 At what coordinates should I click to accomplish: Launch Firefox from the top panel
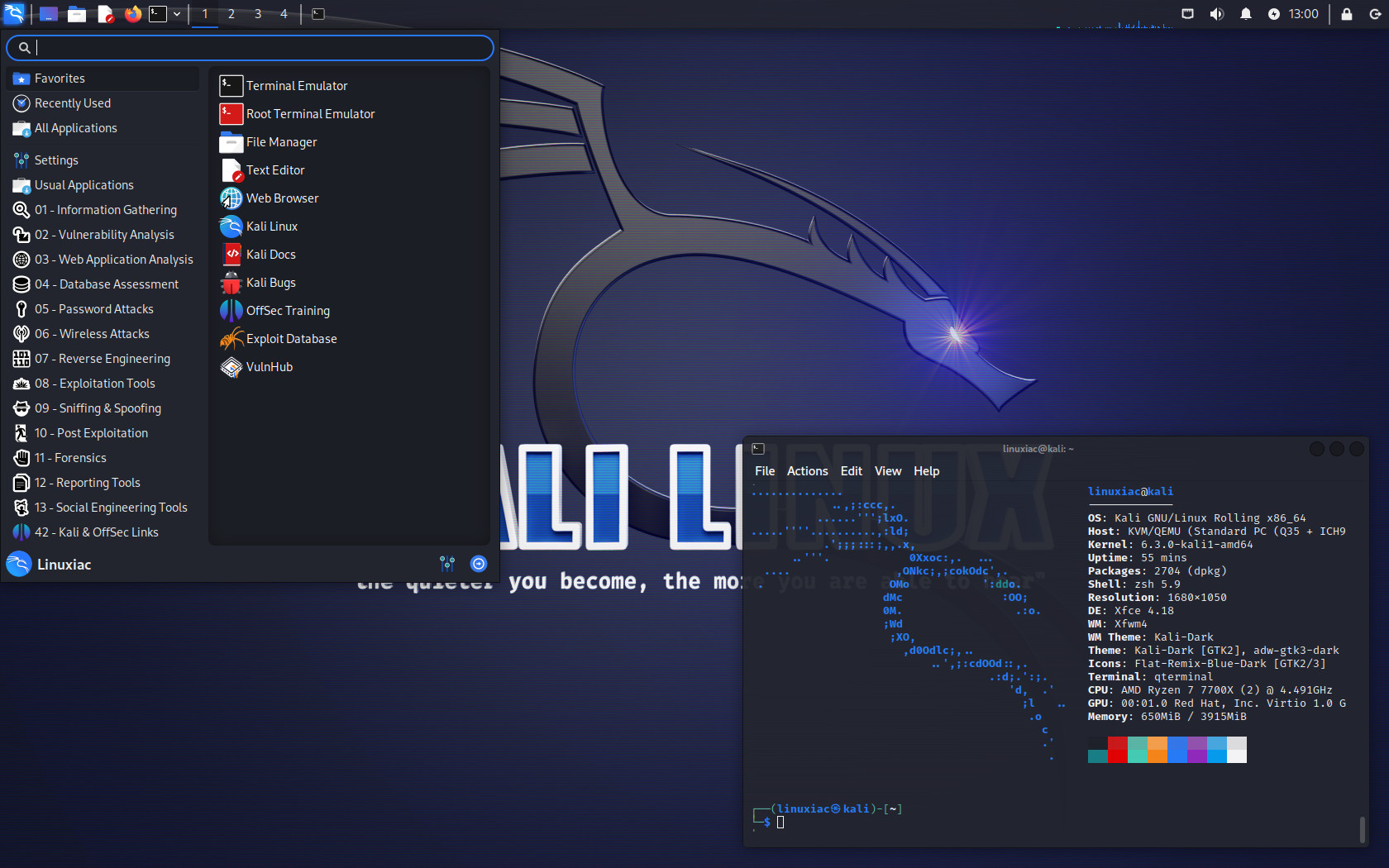[132, 14]
